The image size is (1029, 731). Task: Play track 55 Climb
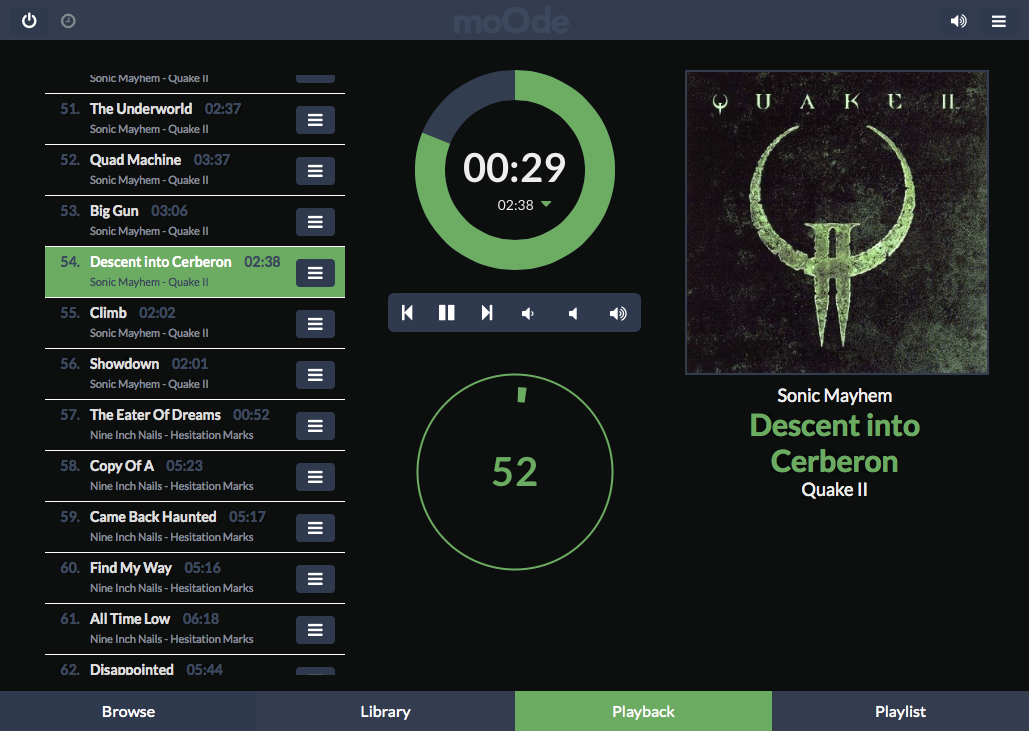click(x=195, y=323)
